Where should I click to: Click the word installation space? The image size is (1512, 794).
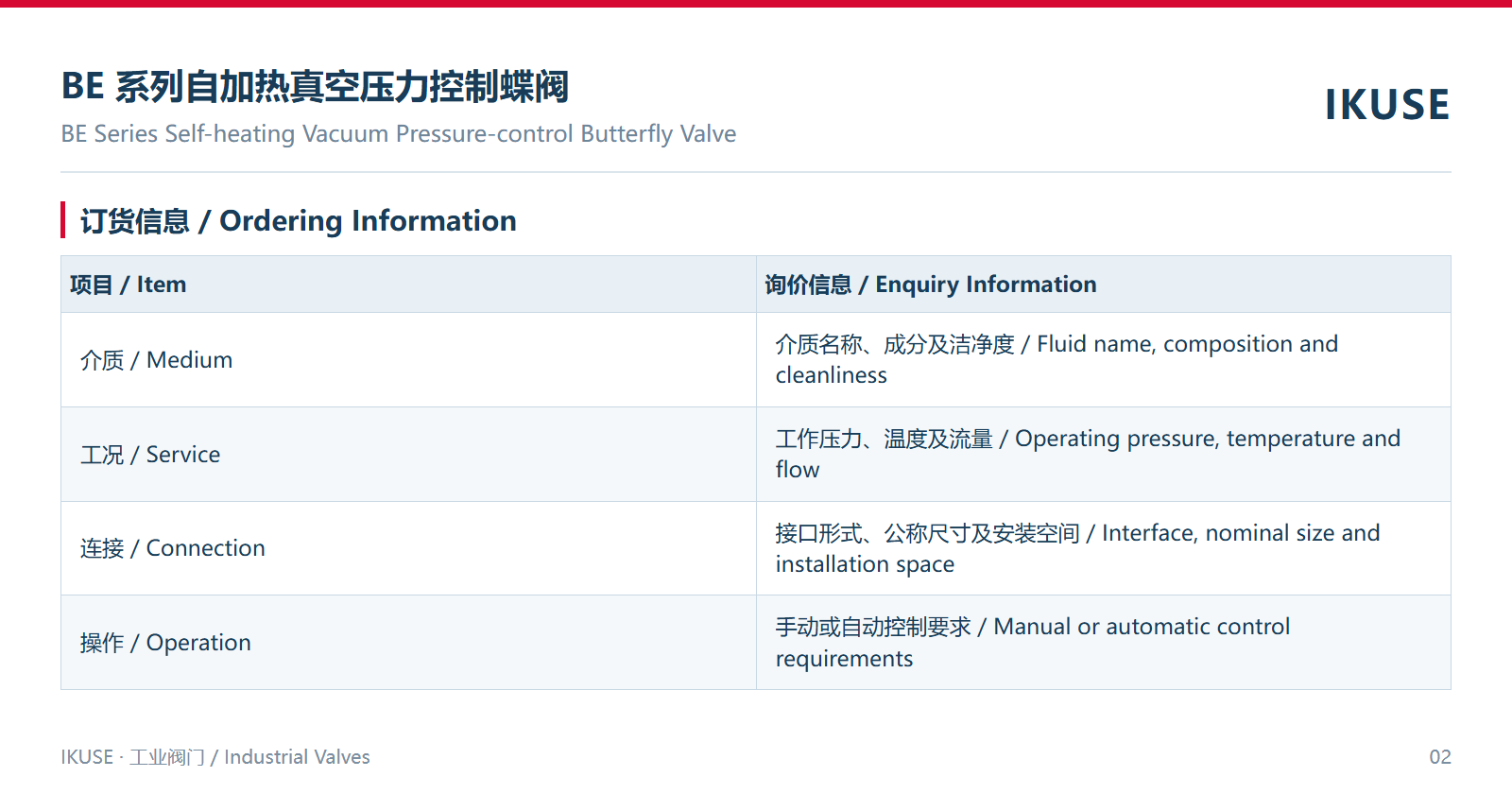[865, 564]
